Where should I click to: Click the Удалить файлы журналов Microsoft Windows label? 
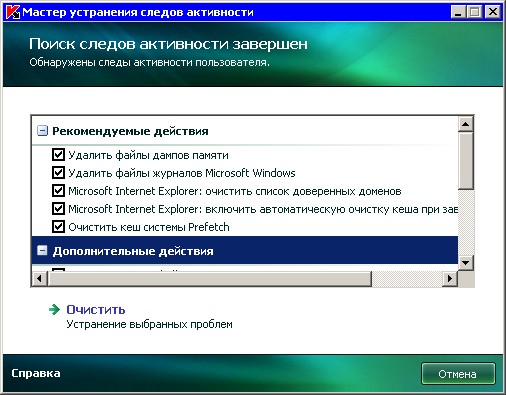[182, 173]
